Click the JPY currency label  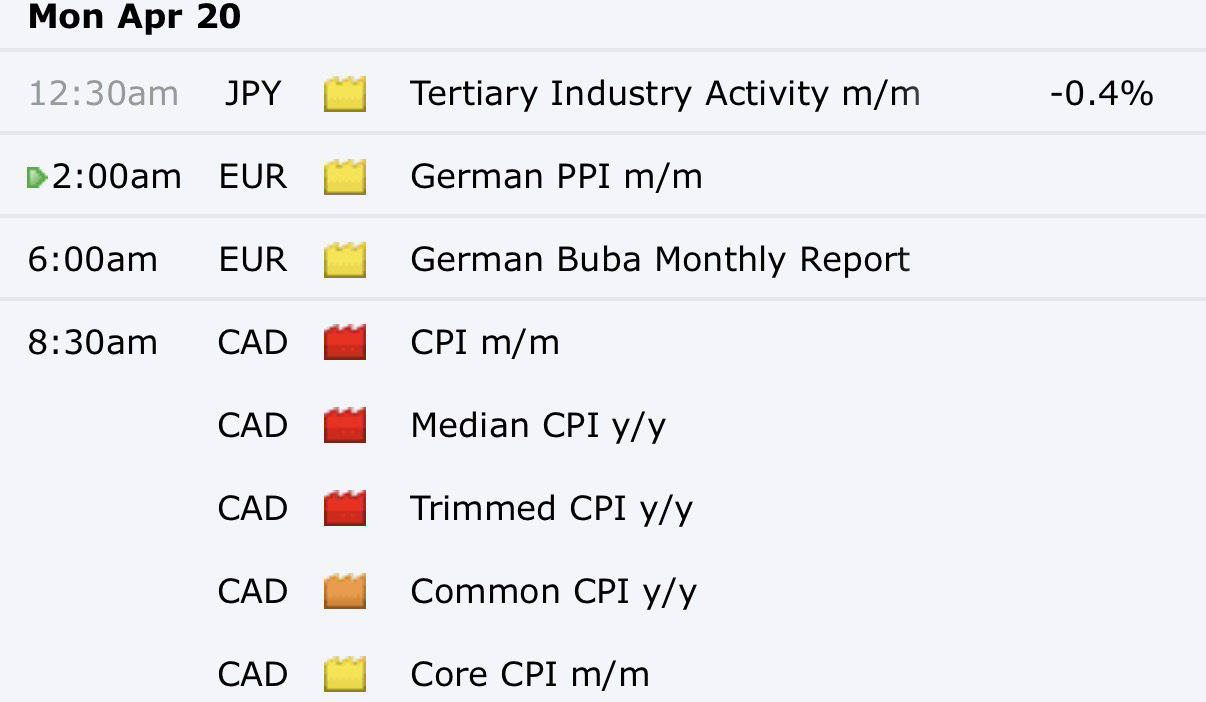[252, 94]
